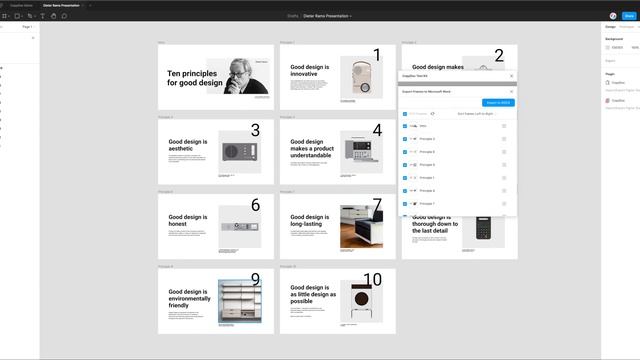The height and width of the screenshot is (360, 640).
Task: Select the Frame tool in the toolbar
Action: pyautogui.click(x=4, y=16)
